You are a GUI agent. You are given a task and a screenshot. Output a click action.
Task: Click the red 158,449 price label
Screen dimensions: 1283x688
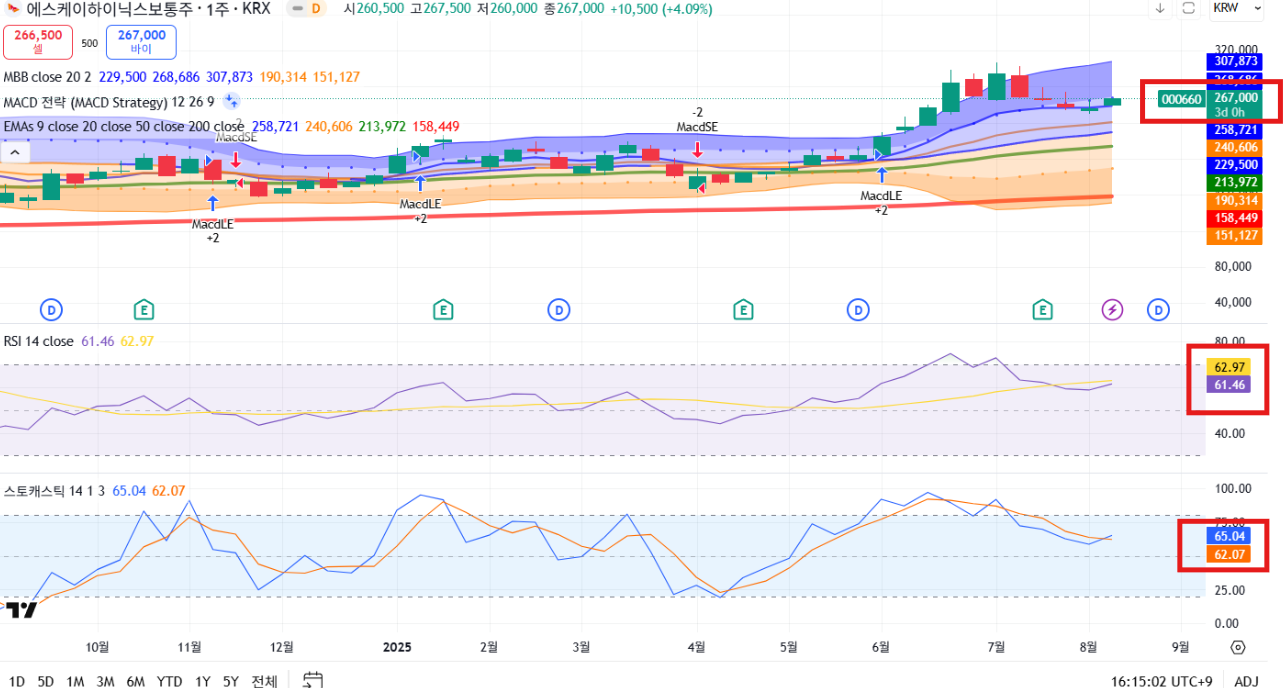[1235, 218]
